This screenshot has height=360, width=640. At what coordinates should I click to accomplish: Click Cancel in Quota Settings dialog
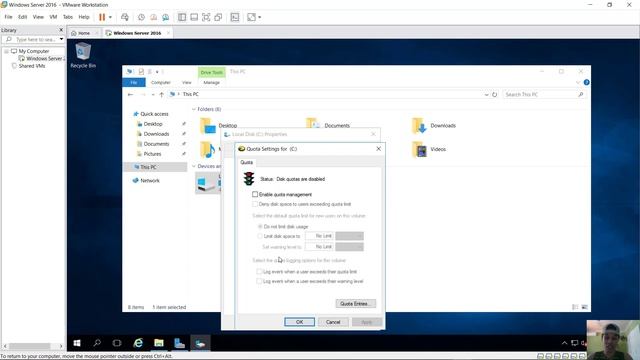[x=333, y=322]
